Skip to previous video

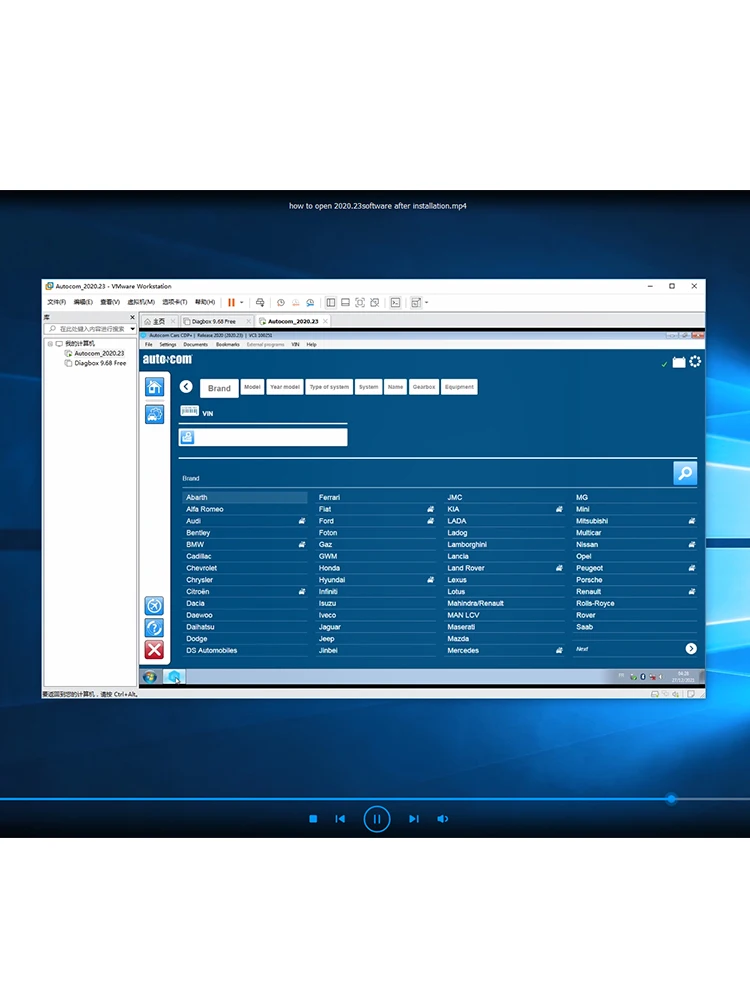click(x=341, y=819)
